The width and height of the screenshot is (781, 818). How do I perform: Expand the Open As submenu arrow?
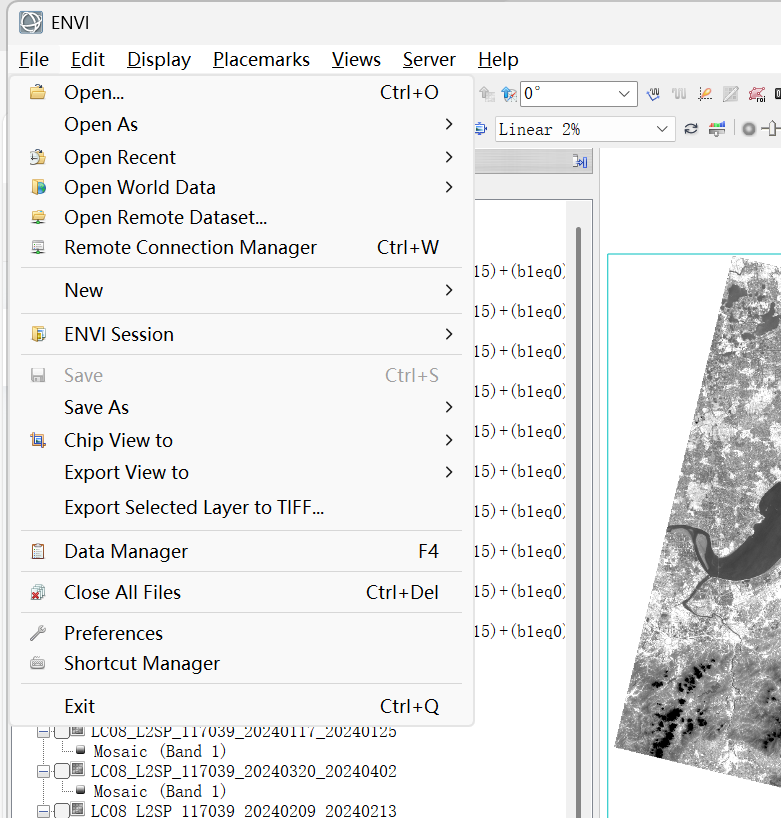[x=449, y=124]
